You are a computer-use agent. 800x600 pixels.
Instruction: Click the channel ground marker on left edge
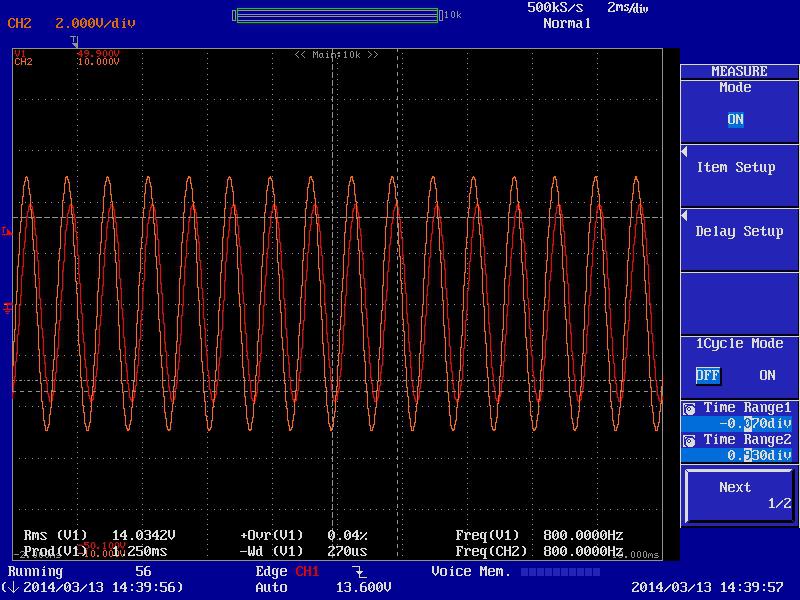[x=7, y=307]
